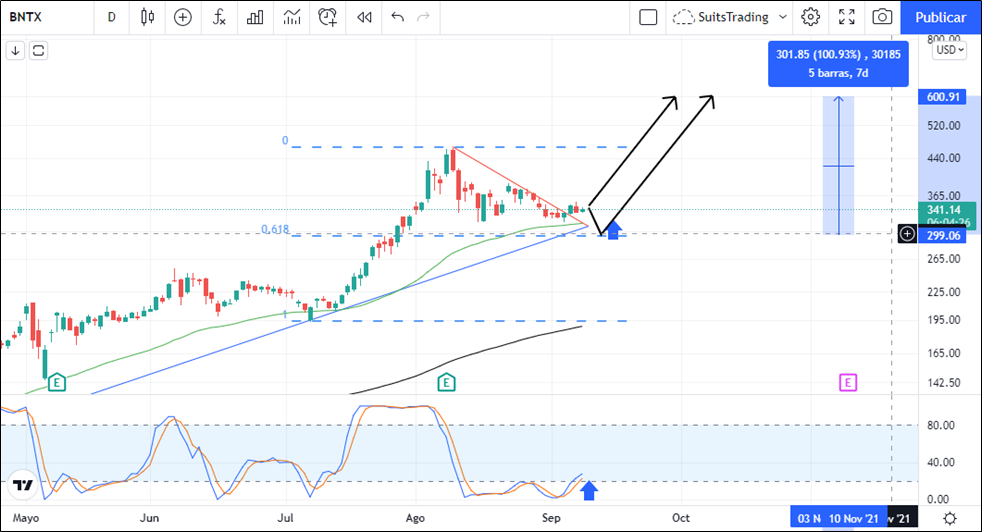Image resolution: width=982 pixels, height=532 pixels.
Task: Open the indicator templates icon
Action: pyautogui.click(x=291, y=17)
